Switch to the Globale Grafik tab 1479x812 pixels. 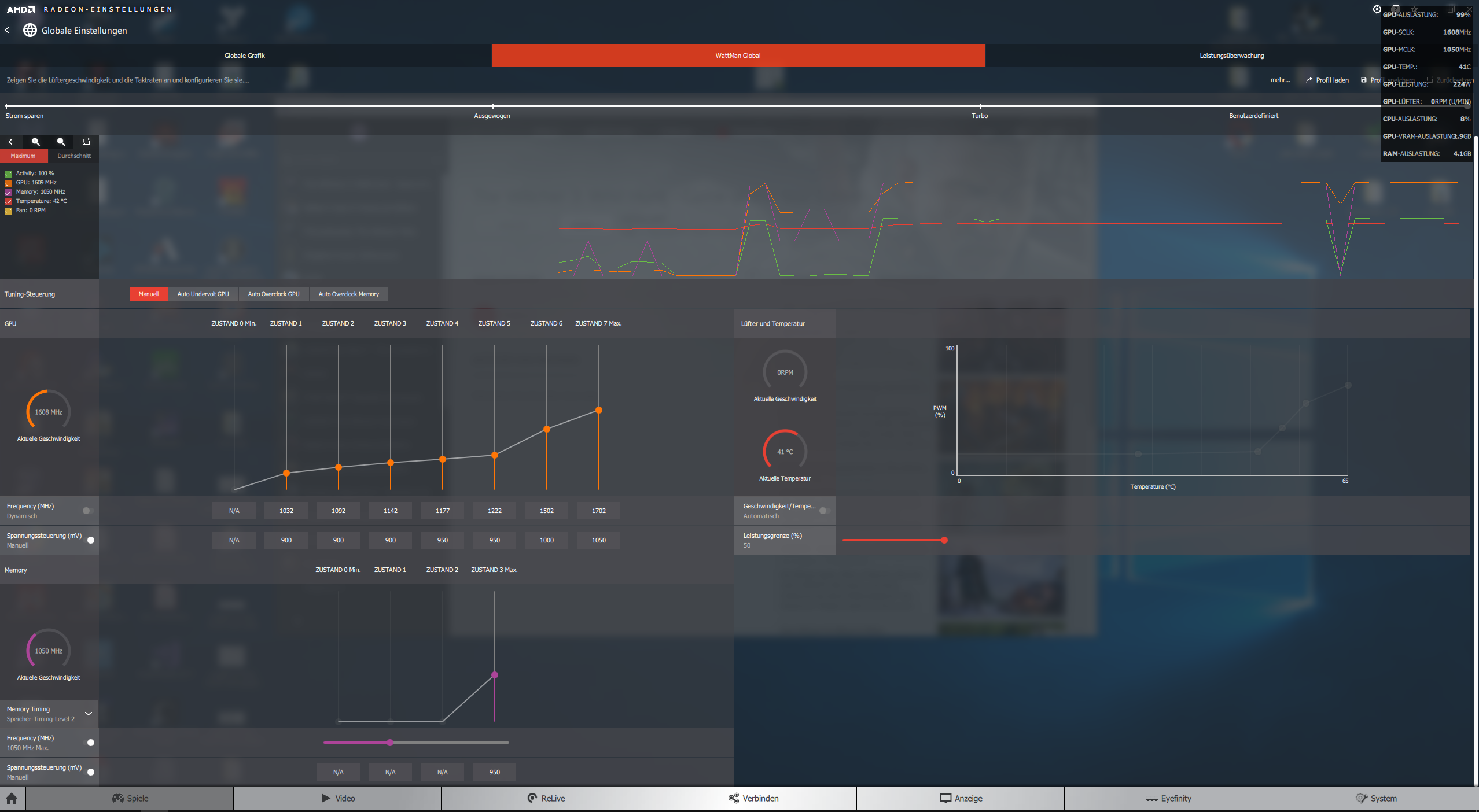[245, 56]
